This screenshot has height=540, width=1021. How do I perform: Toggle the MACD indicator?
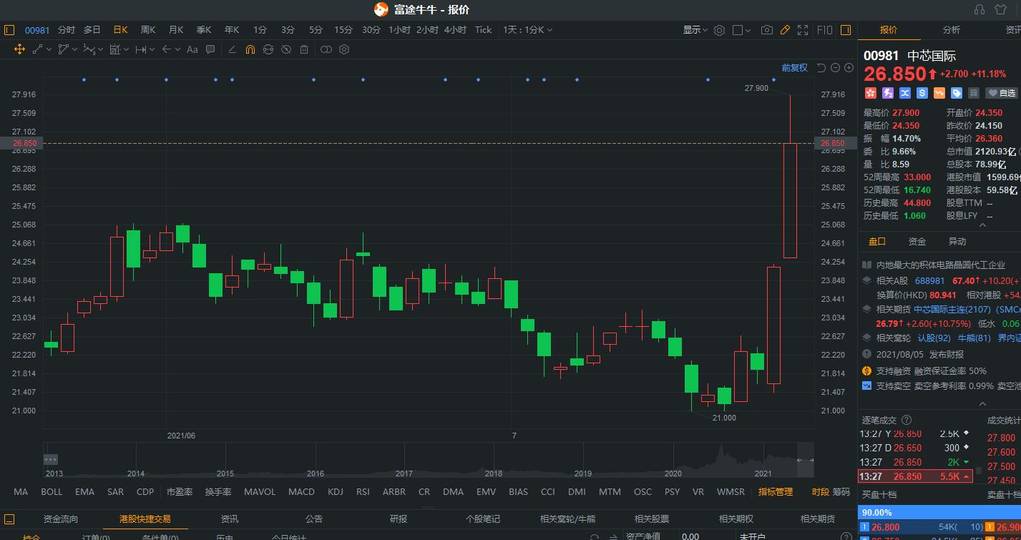coord(301,492)
